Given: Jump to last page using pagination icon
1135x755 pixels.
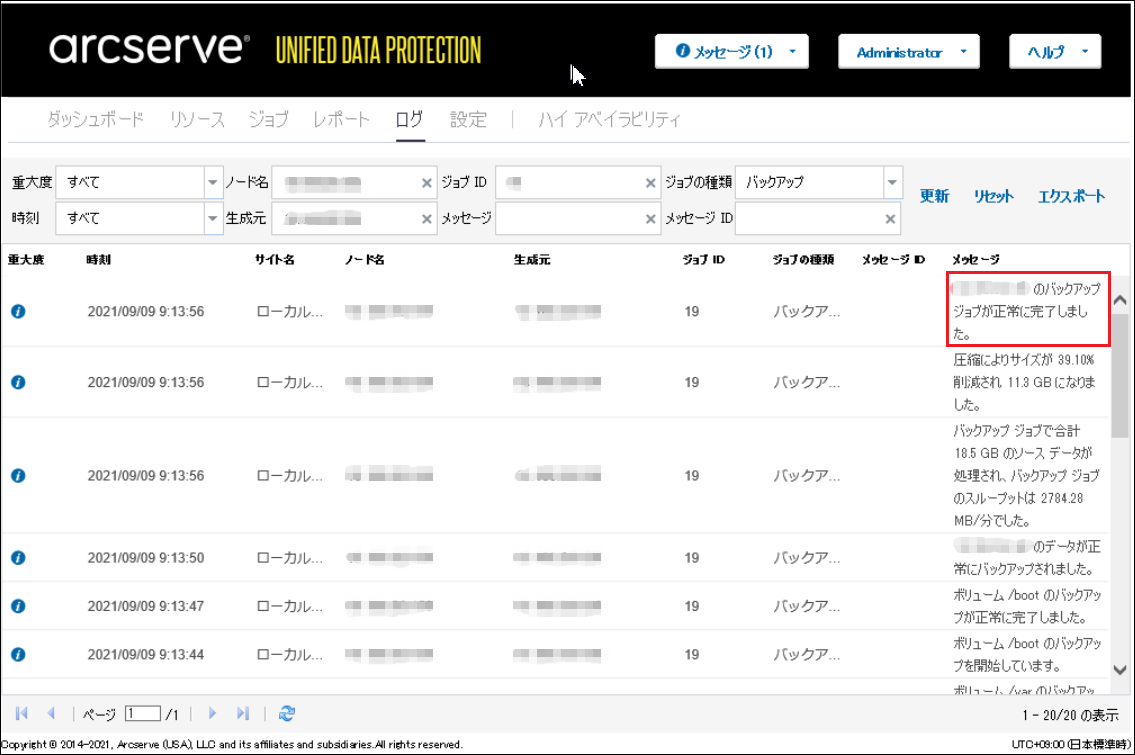Looking at the screenshot, I should (242, 713).
